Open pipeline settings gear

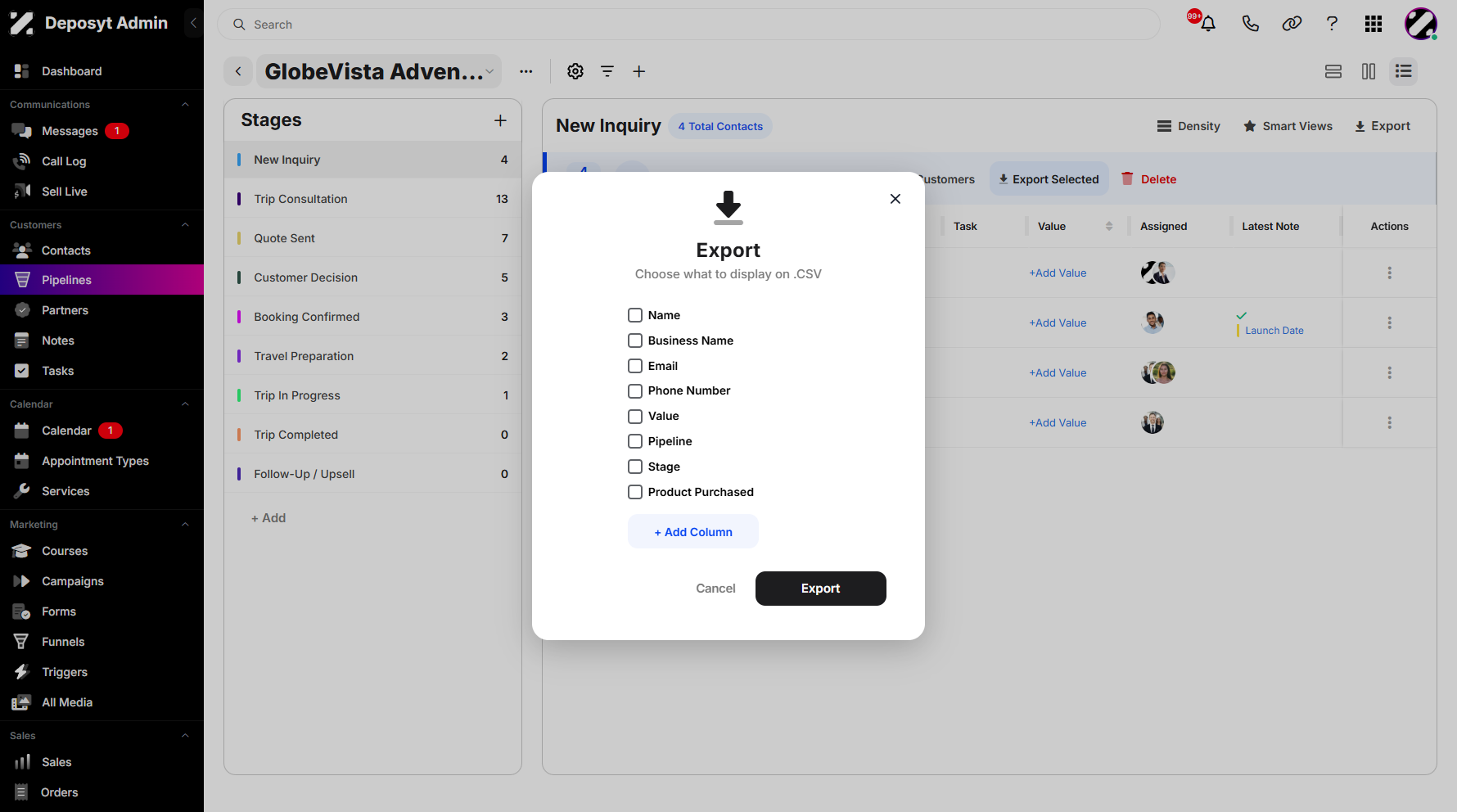(575, 71)
